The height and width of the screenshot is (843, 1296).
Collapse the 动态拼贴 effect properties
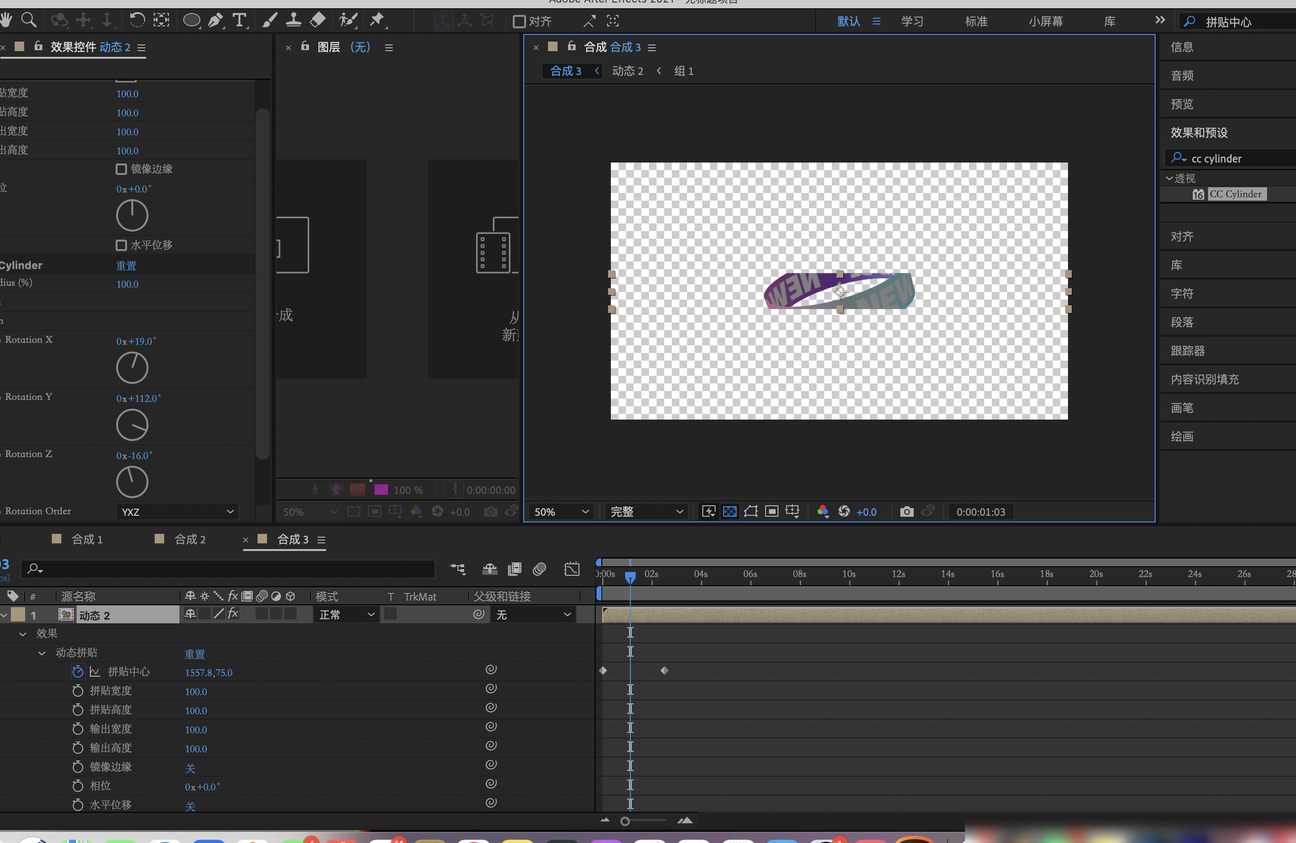(x=42, y=653)
